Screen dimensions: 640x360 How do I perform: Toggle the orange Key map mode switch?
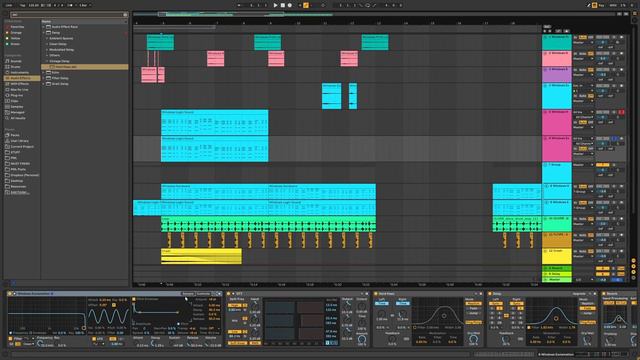point(601,5)
